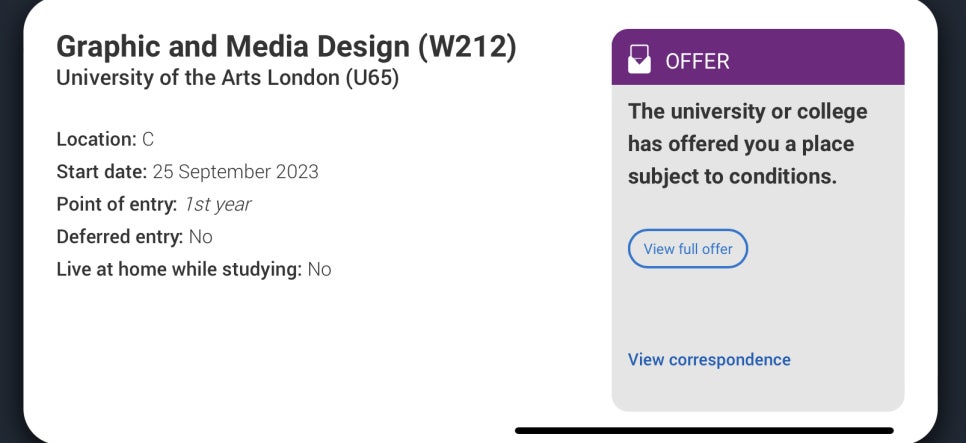Click the View full offer button
This screenshot has height=443, width=966.
click(x=688, y=249)
